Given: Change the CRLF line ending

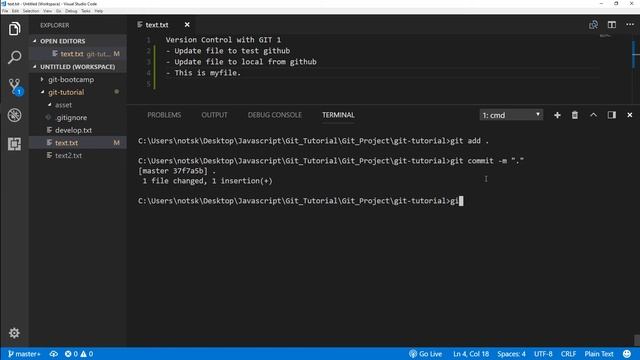Looking at the screenshot, I should (x=568, y=354).
